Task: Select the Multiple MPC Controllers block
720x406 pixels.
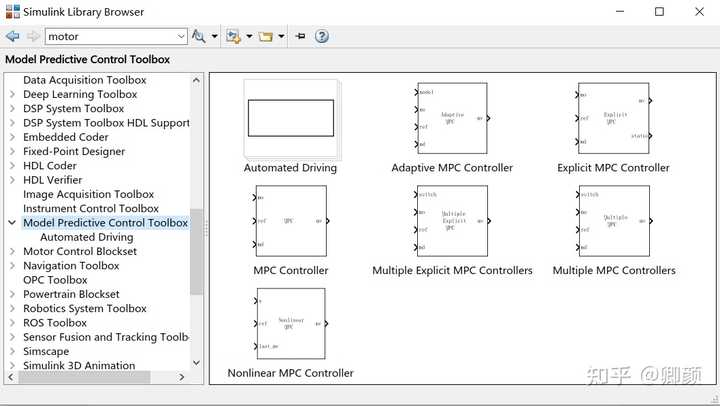Action: tap(614, 221)
